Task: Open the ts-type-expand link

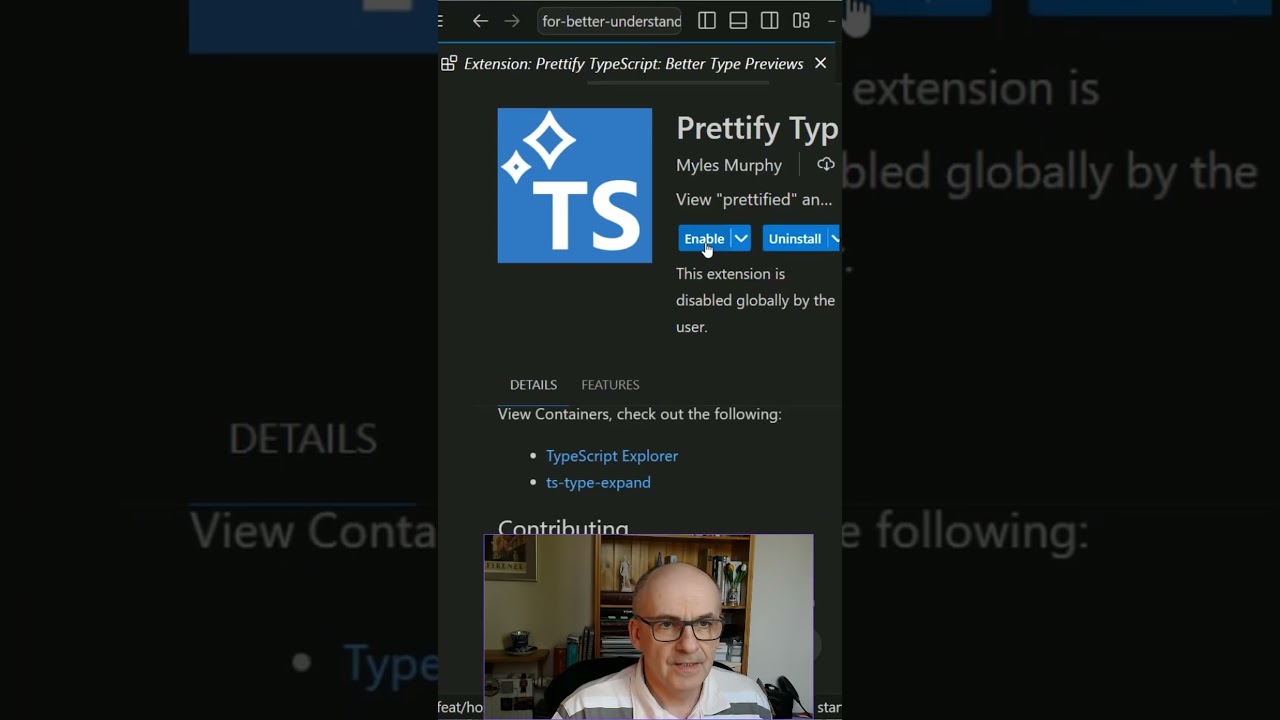Action: [x=598, y=482]
